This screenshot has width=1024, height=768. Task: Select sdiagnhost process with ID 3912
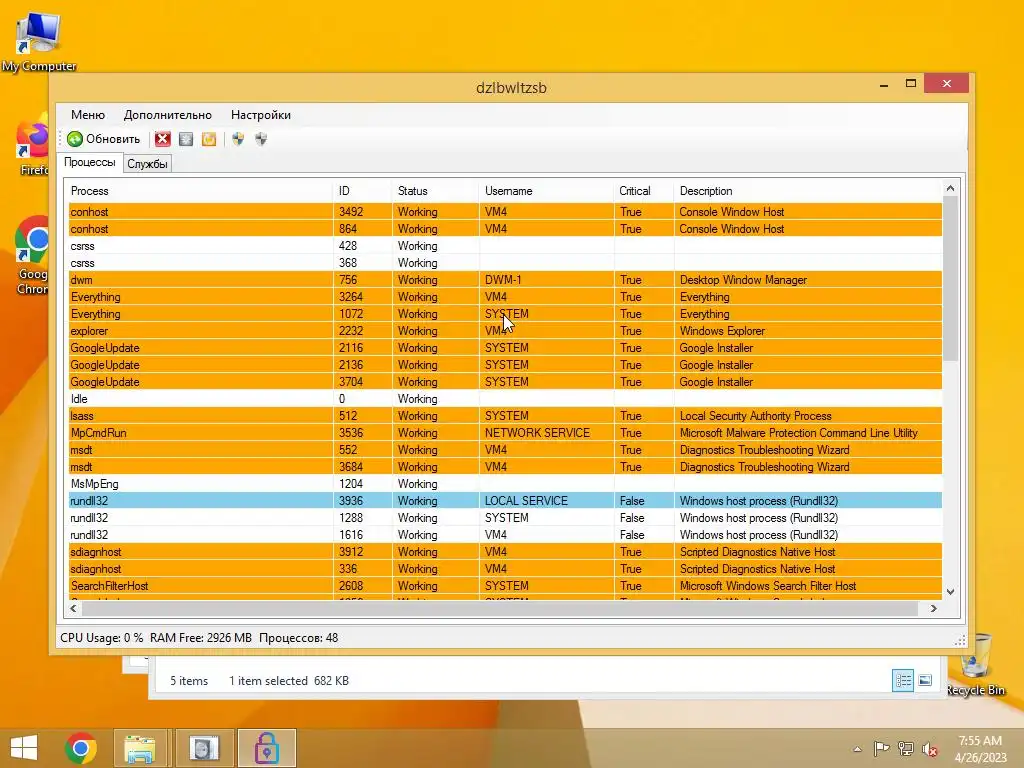point(505,551)
